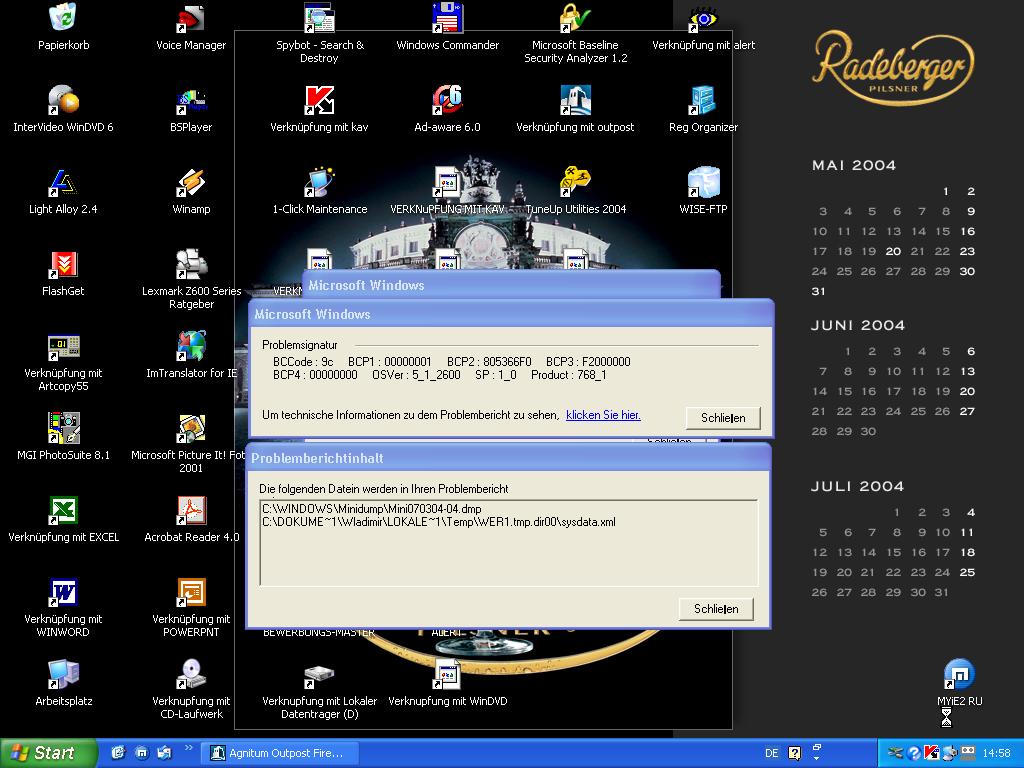Click the BCP2 : 805366F0 value
This screenshot has height=768, width=1024.
point(489,362)
